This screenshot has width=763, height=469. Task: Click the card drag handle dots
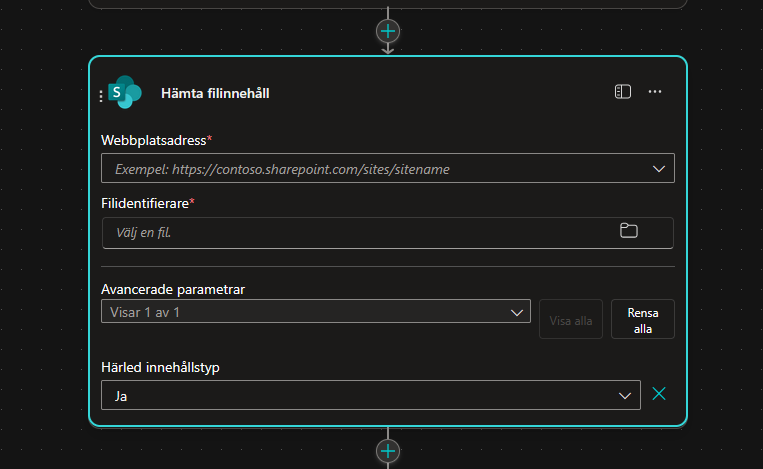(101, 96)
